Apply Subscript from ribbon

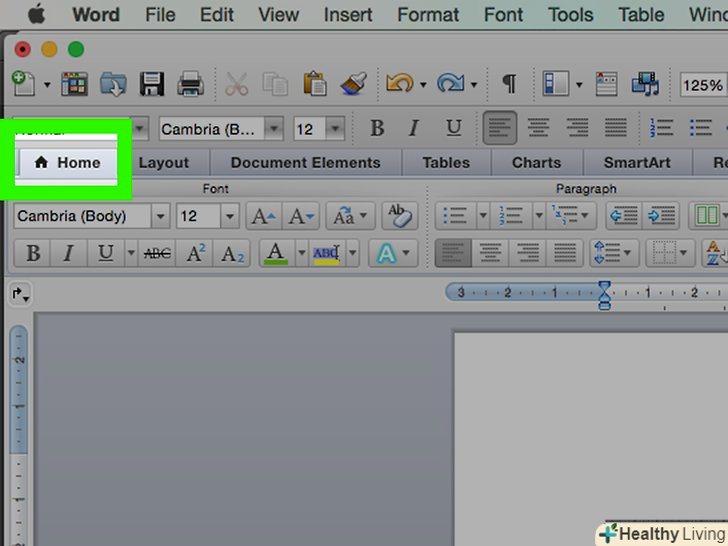click(x=232, y=253)
